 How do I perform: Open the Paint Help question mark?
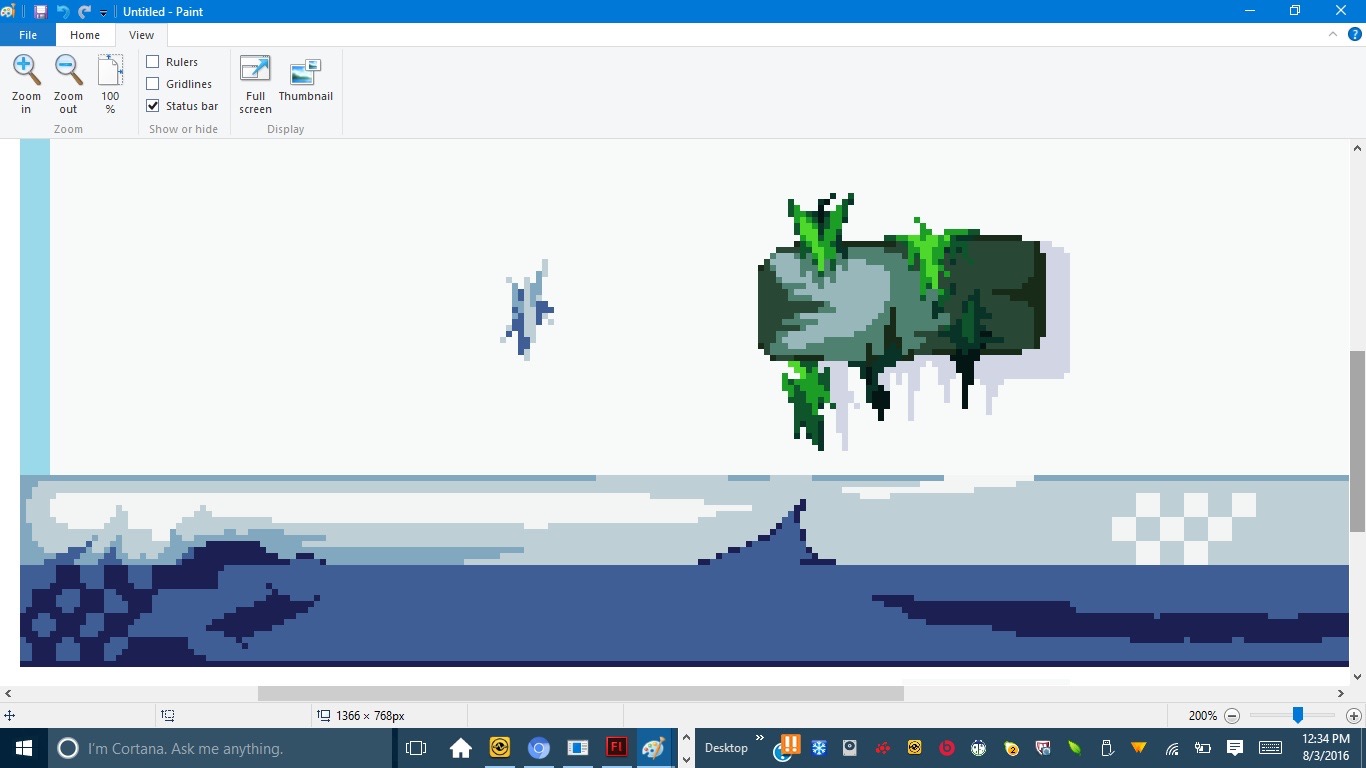pos(1355,34)
